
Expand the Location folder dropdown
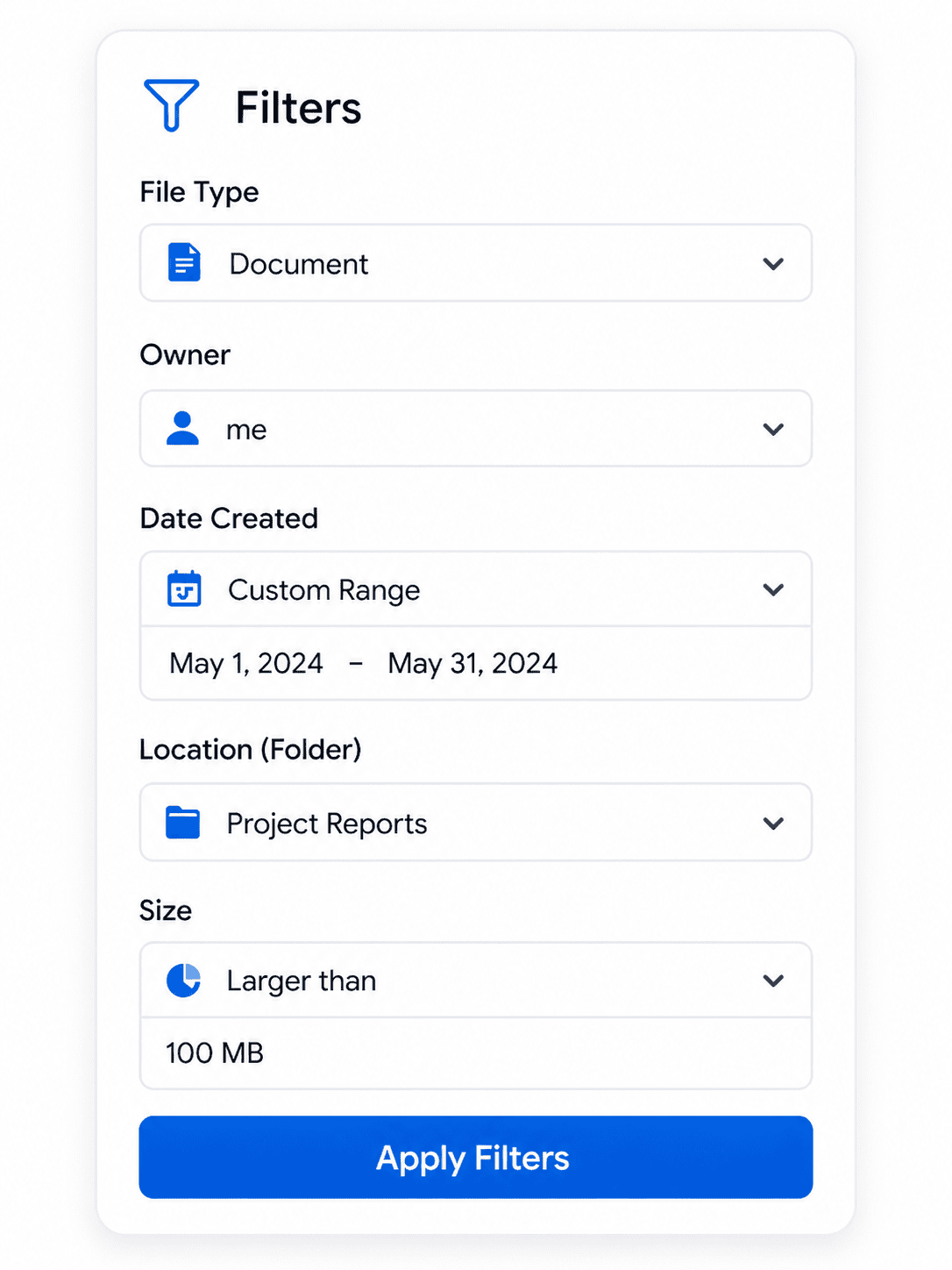(x=772, y=823)
